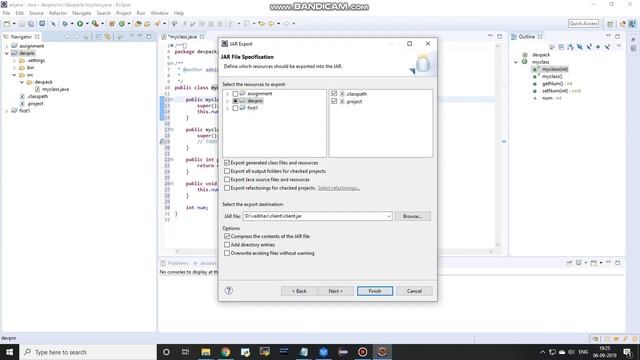This screenshot has height=360, width=640.
Task: Click the Cancel button in JAR Export
Action: click(414, 291)
